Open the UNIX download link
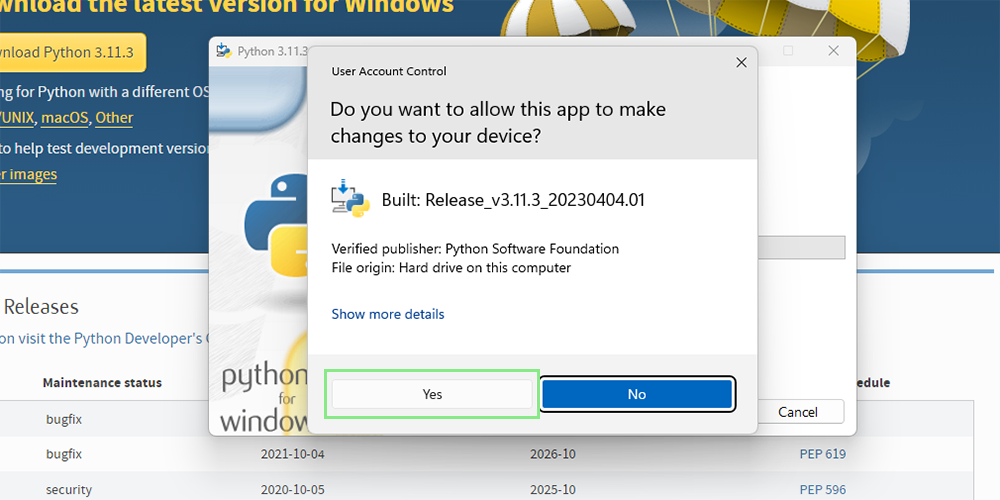Viewport: 1000px width, 500px height. tap(17, 118)
